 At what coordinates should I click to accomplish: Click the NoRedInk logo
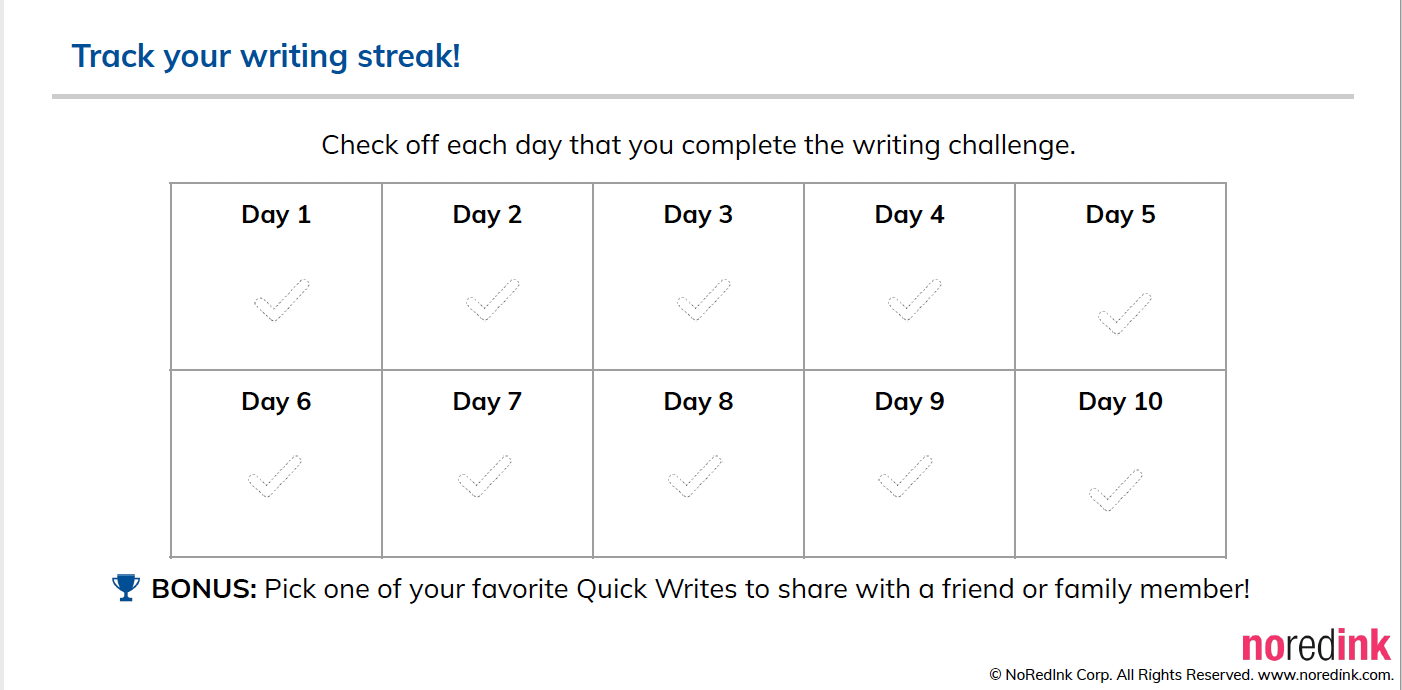1316,646
